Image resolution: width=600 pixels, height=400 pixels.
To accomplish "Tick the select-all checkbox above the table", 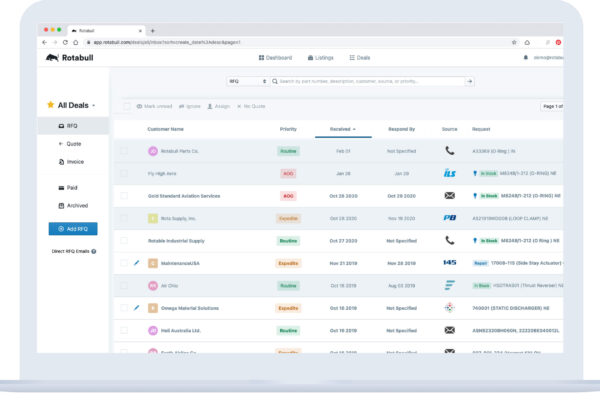I will tap(125, 105).
